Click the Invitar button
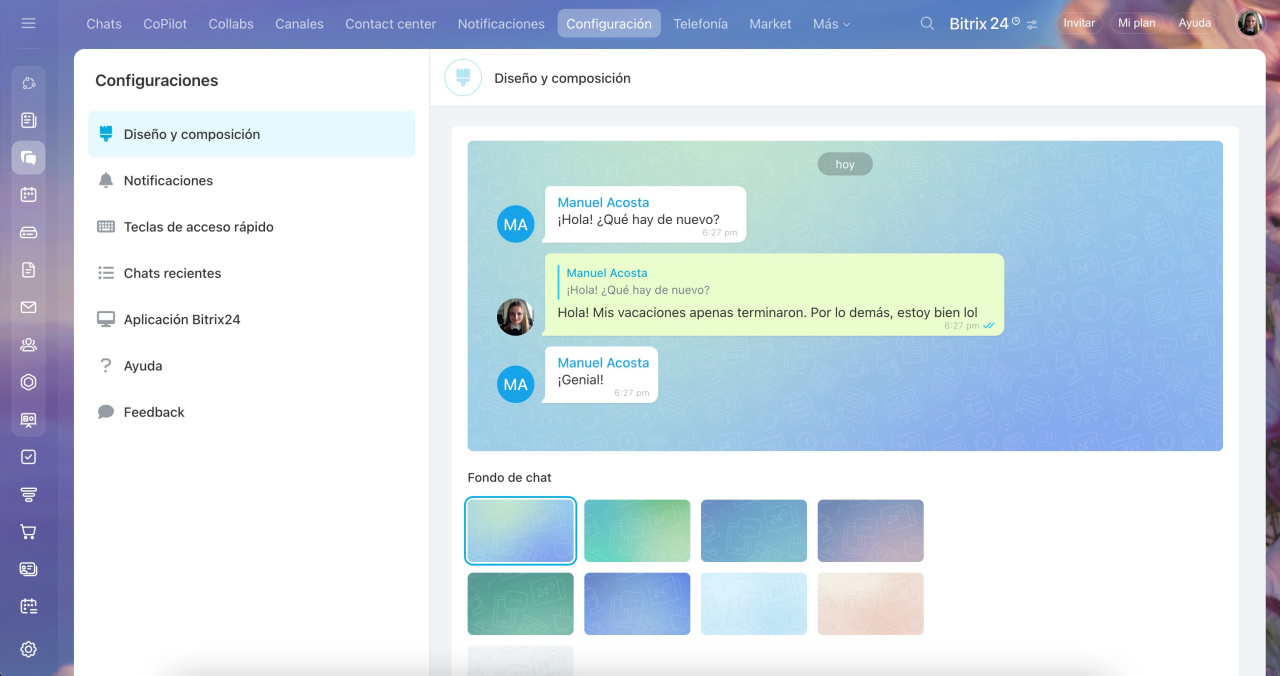Screen dimensions: 1280x676 [1079, 23]
